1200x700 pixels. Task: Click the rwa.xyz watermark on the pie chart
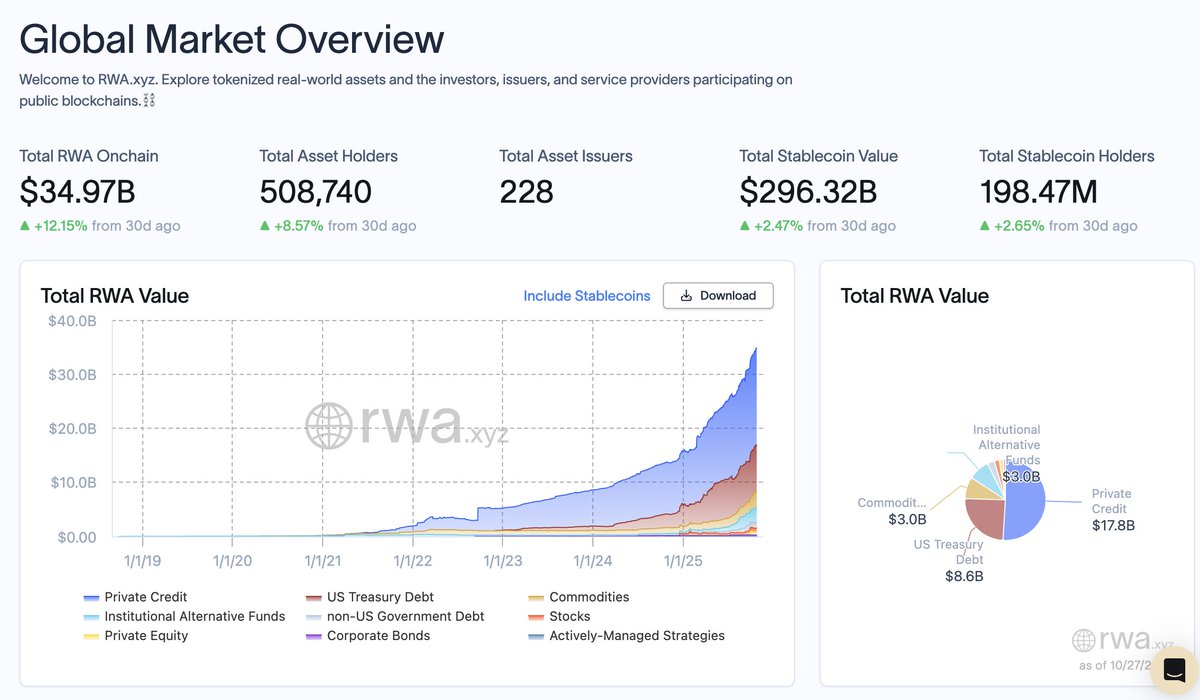(1122, 640)
